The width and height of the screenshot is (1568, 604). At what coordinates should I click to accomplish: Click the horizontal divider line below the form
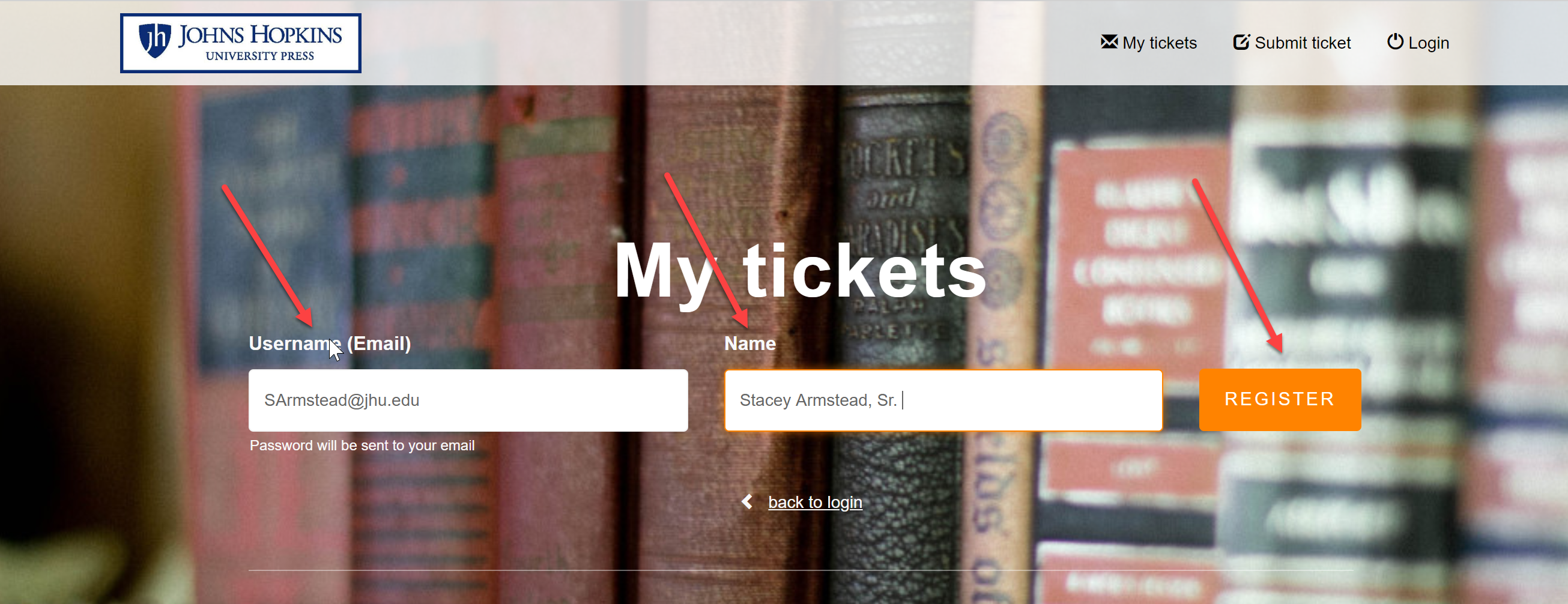(x=801, y=570)
